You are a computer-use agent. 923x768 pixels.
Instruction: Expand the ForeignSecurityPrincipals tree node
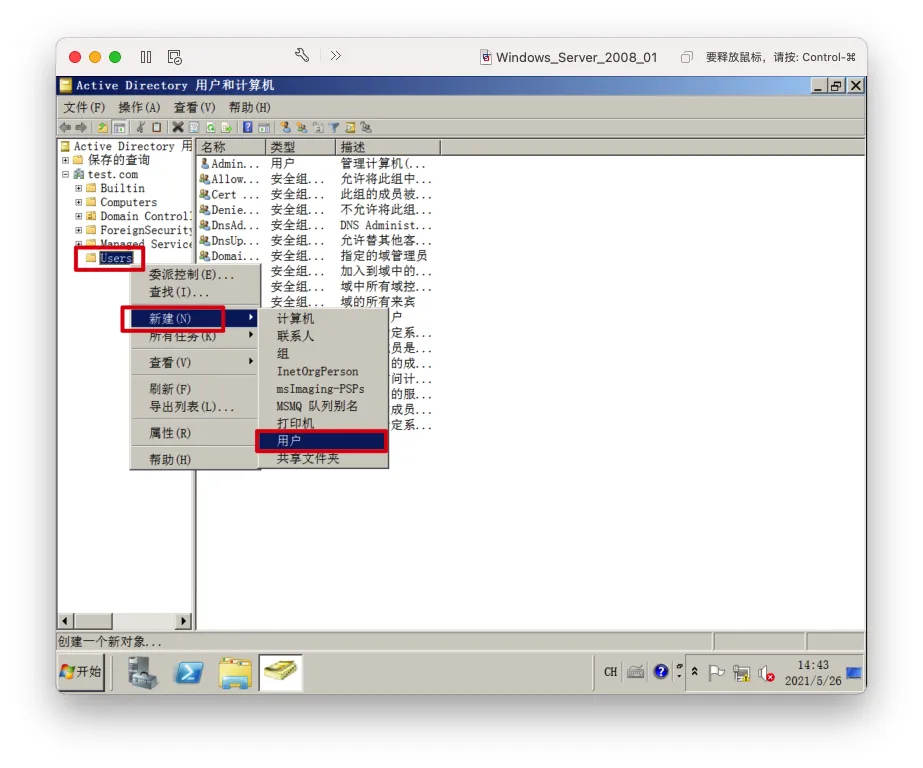click(x=78, y=230)
